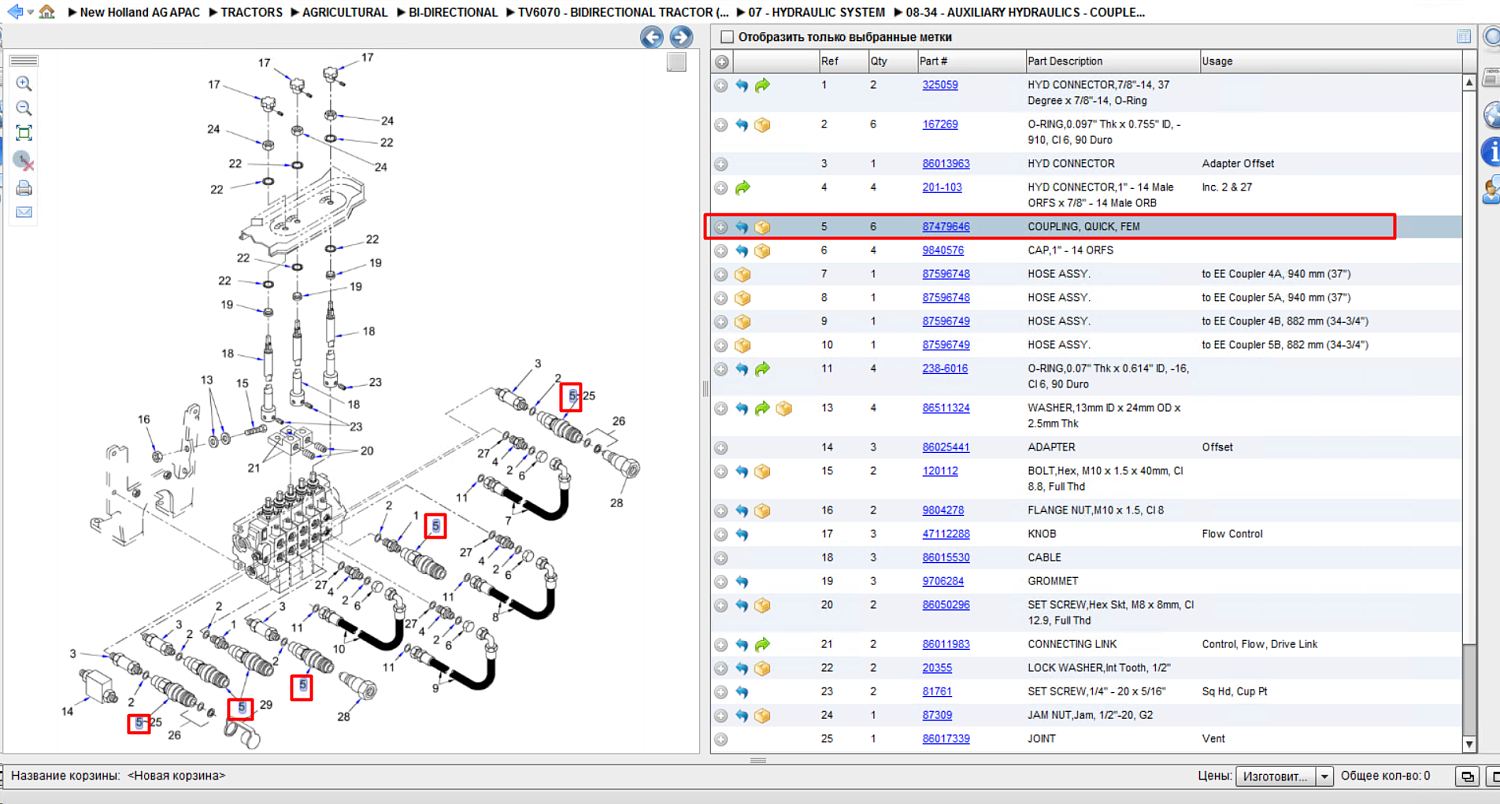1500x804 pixels.
Task: Navigate to AGRICULTURAL breadcrumb
Action: coord(345,12)
